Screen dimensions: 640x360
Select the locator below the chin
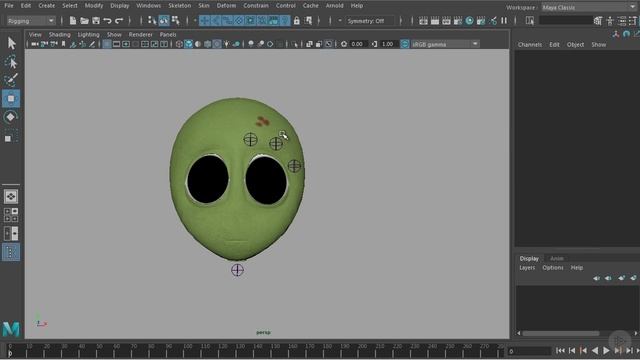click(x=237, y=270)
